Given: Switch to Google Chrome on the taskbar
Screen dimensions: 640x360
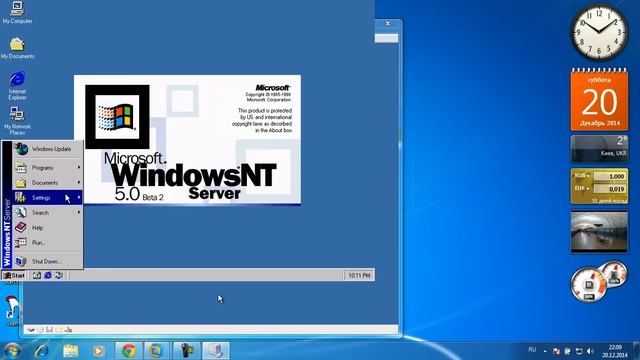Looking at the screenshot, I should tap(129, 351).
